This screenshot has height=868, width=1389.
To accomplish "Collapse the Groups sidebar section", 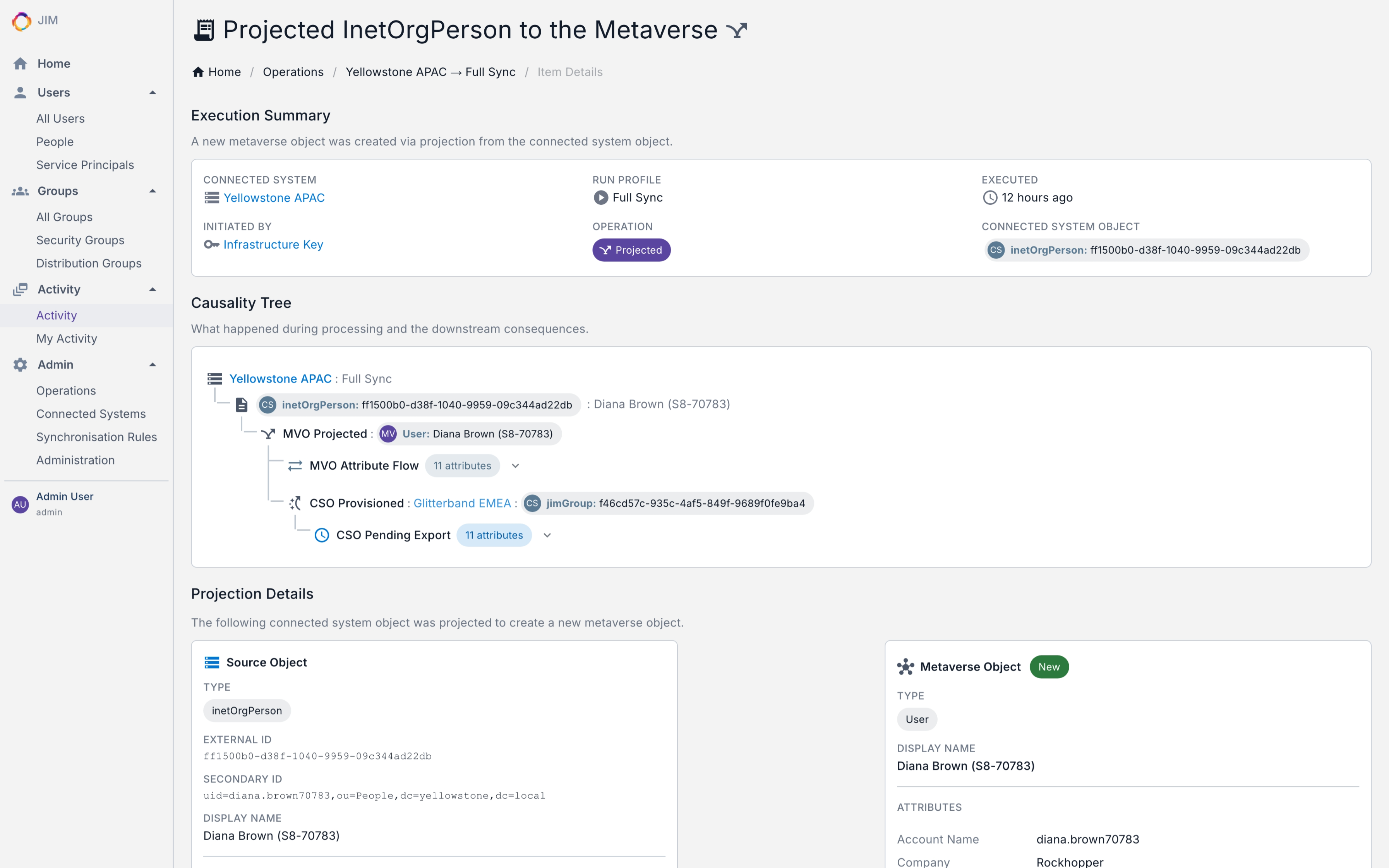I will 153,191.
